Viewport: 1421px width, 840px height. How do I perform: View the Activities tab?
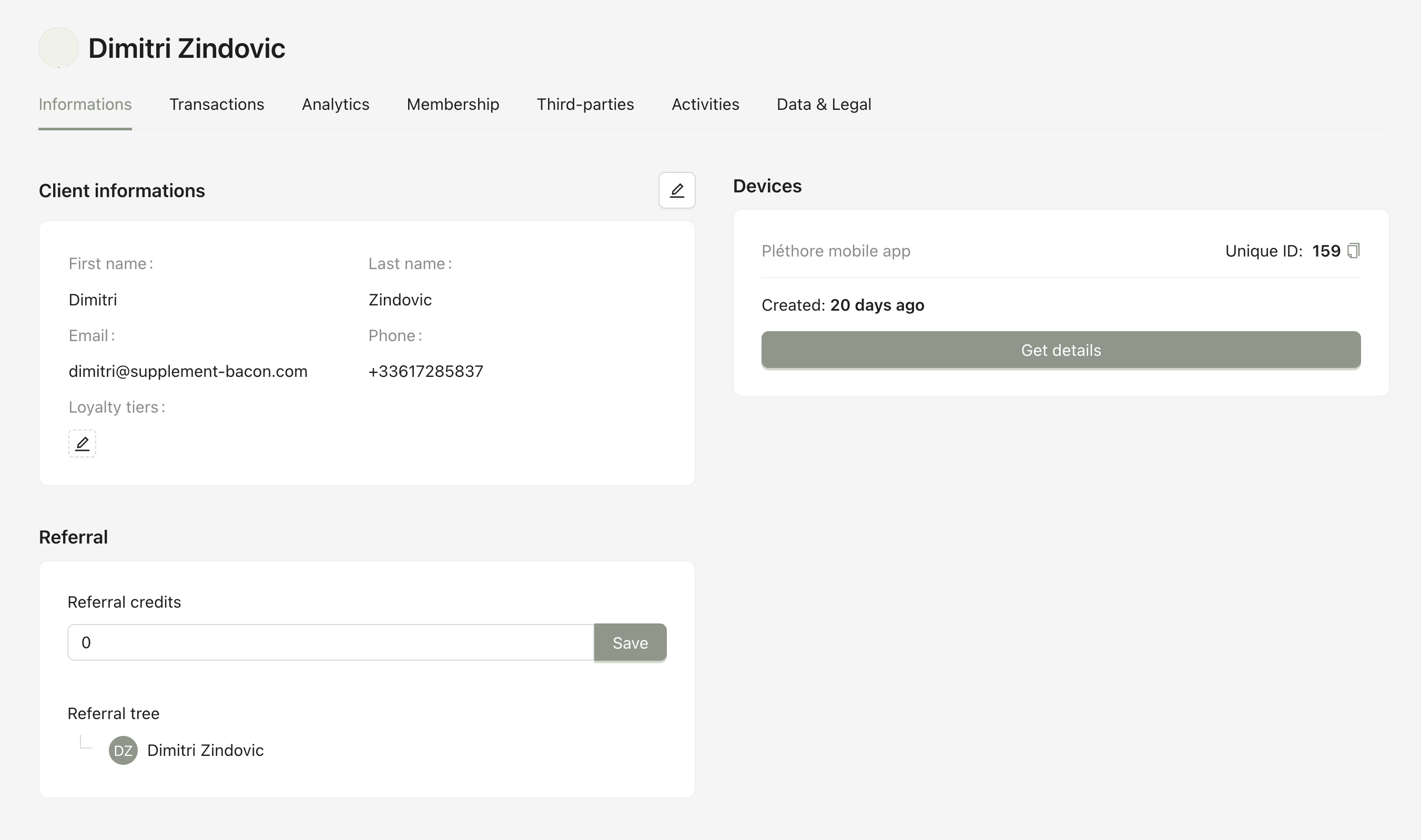click(705, 104)
